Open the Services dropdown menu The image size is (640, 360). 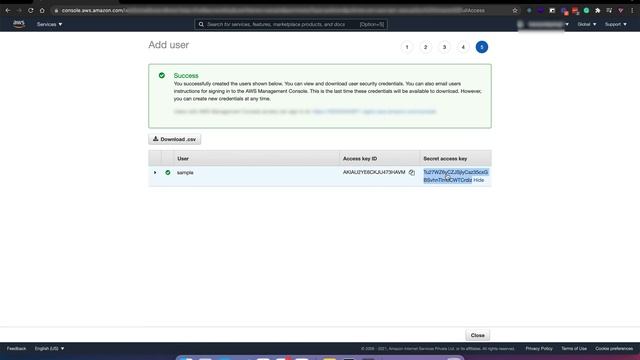click(49, 24)
